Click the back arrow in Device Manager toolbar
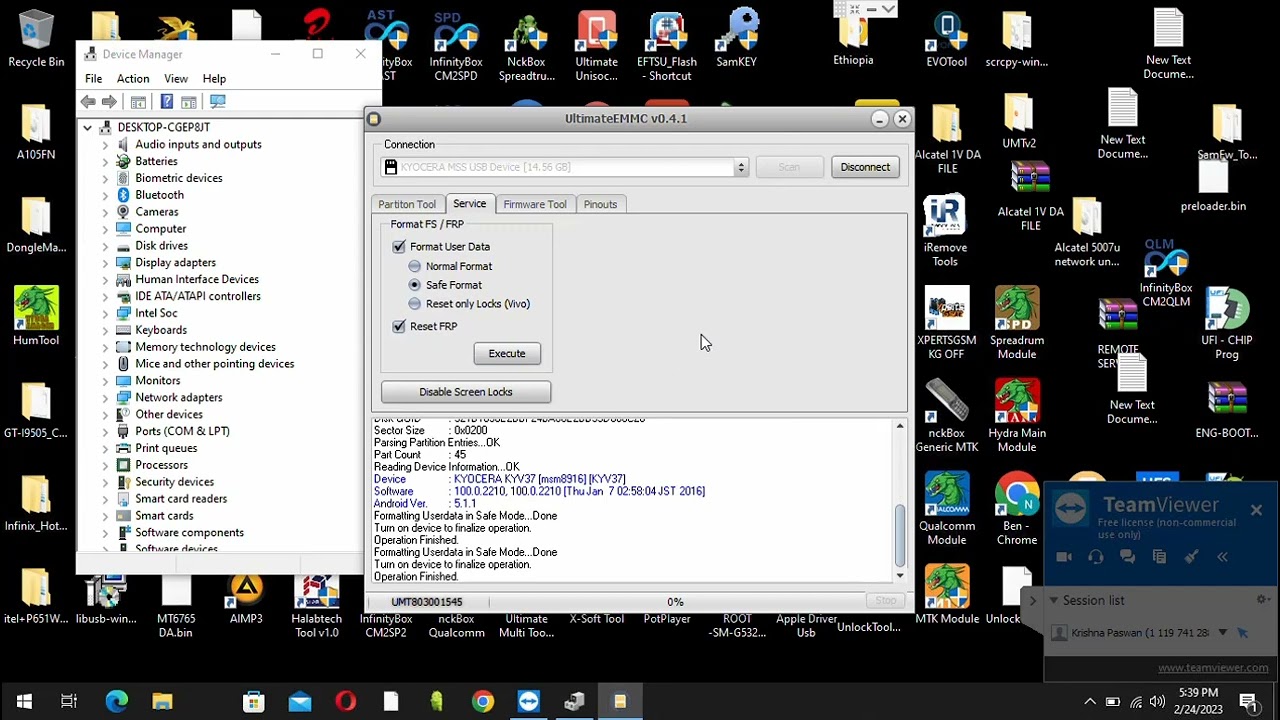This screenshot has height=720, width=1280. (88, 102)
